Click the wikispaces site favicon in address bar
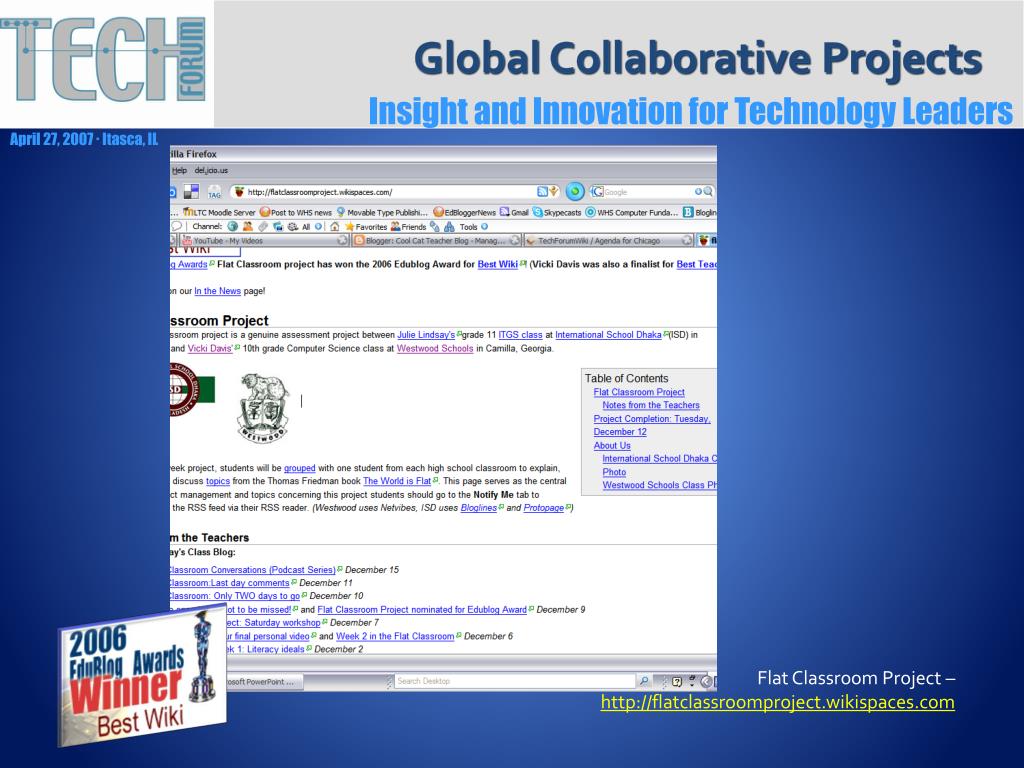 [x=239, y=192]
